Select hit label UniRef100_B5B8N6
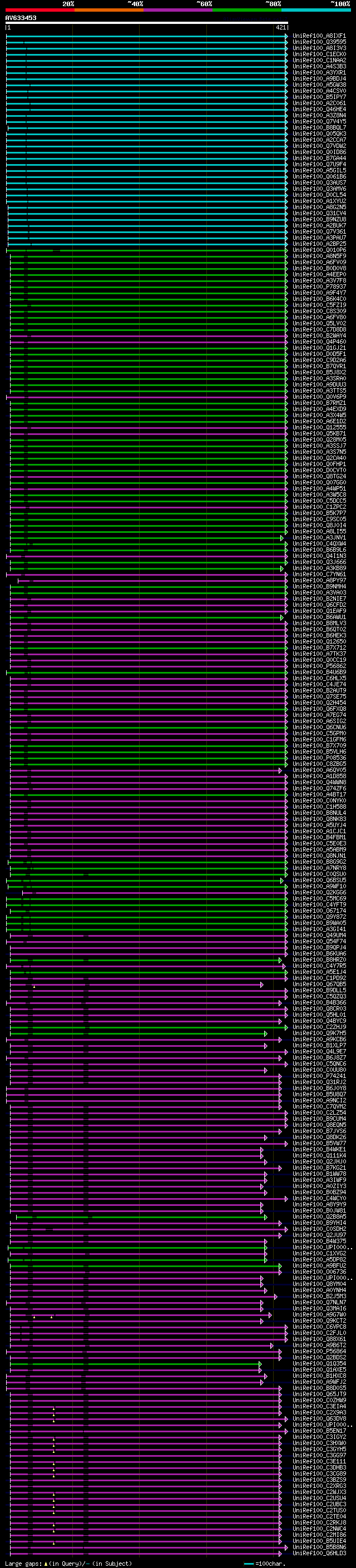Viewport: 356px width, 1568px height. pyautogui.click(x=319, y=1547)
